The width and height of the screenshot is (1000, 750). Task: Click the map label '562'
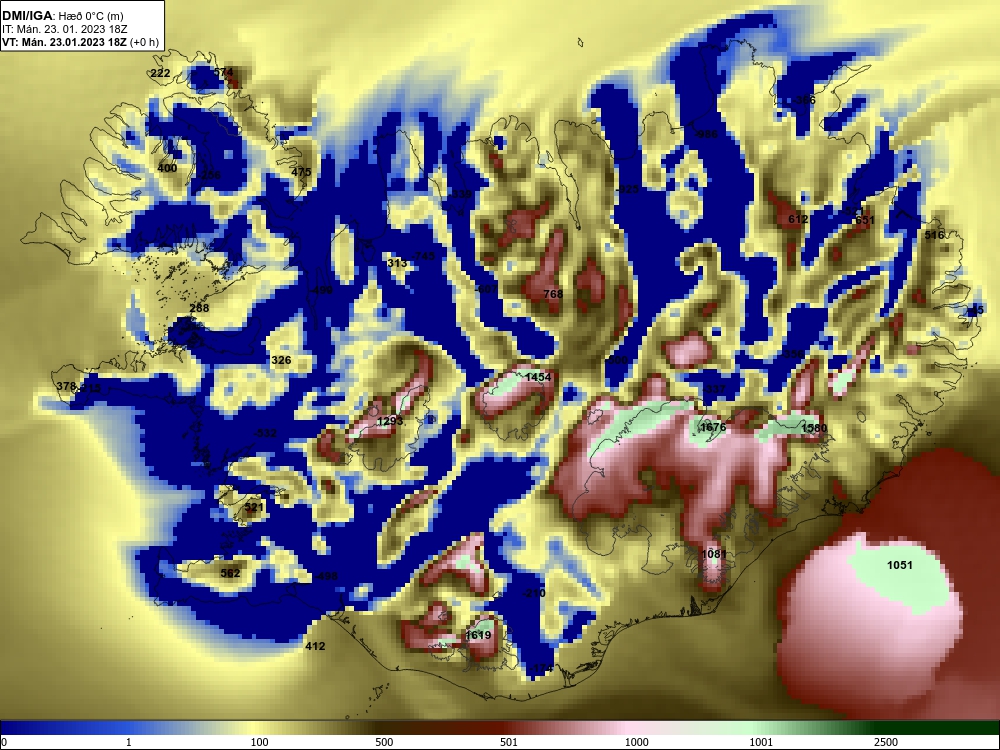coord(230,573)
